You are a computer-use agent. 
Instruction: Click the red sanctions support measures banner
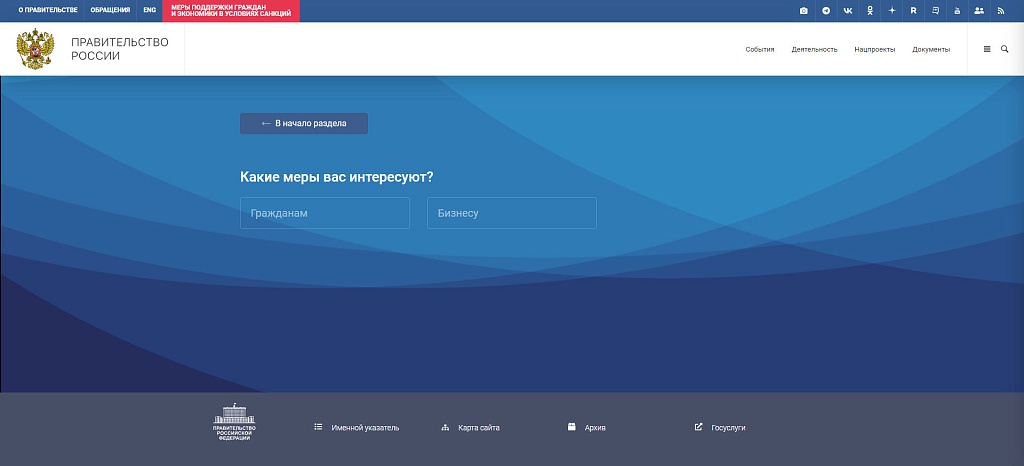pos(231,11)
